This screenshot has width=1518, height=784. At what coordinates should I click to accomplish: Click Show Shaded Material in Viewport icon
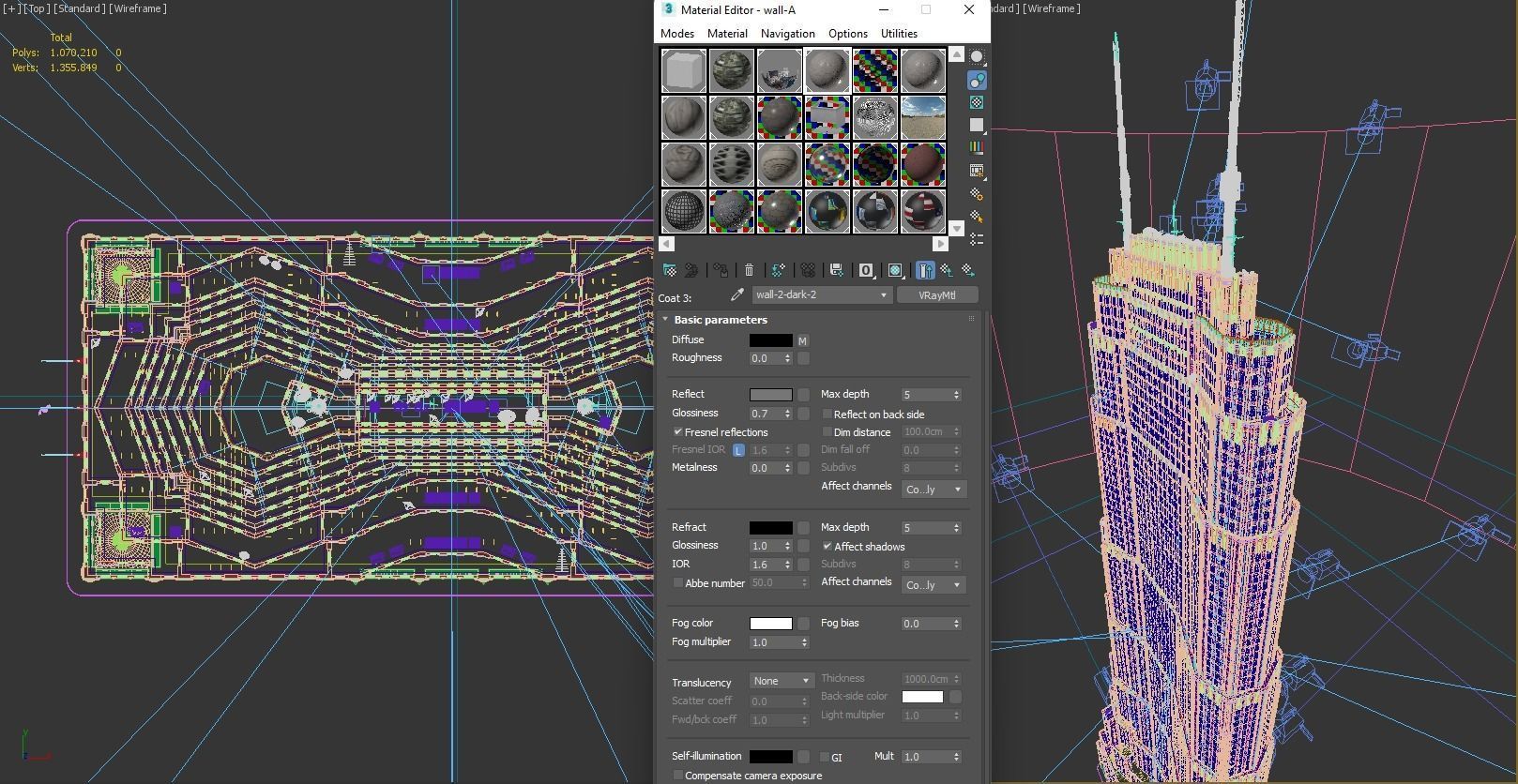(896, 270)
